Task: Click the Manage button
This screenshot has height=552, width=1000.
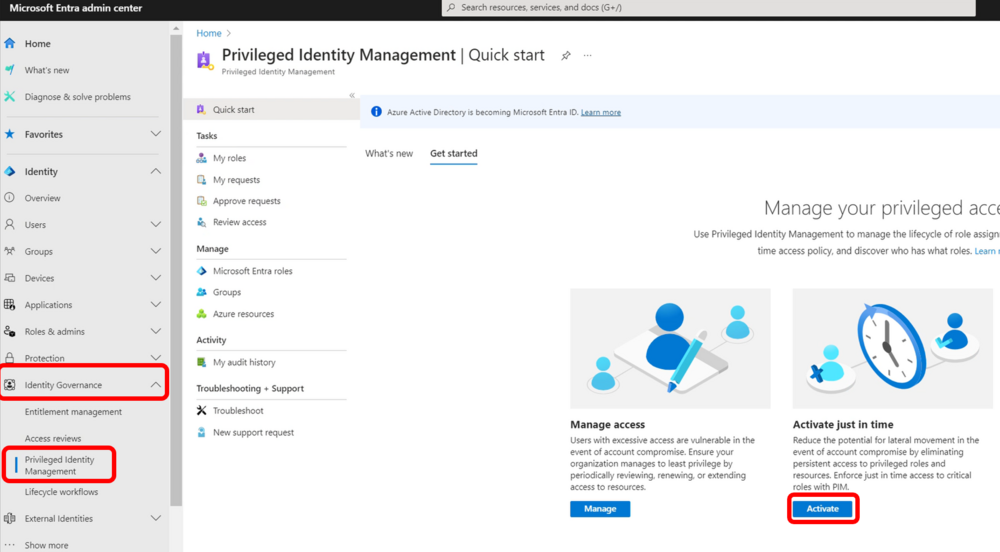Action: [x=600, y=509]
